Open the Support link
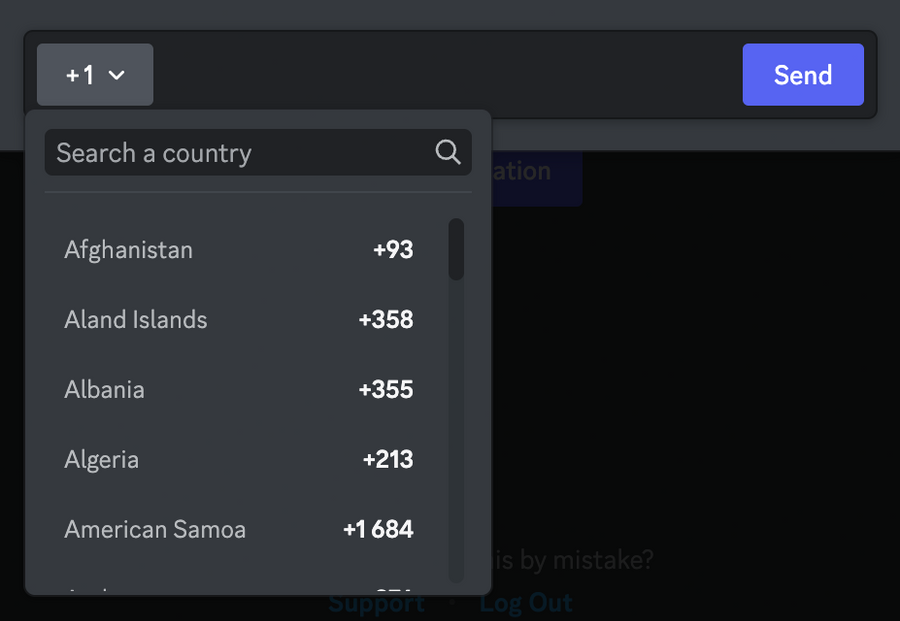900x621 pixels. (376, 603)
